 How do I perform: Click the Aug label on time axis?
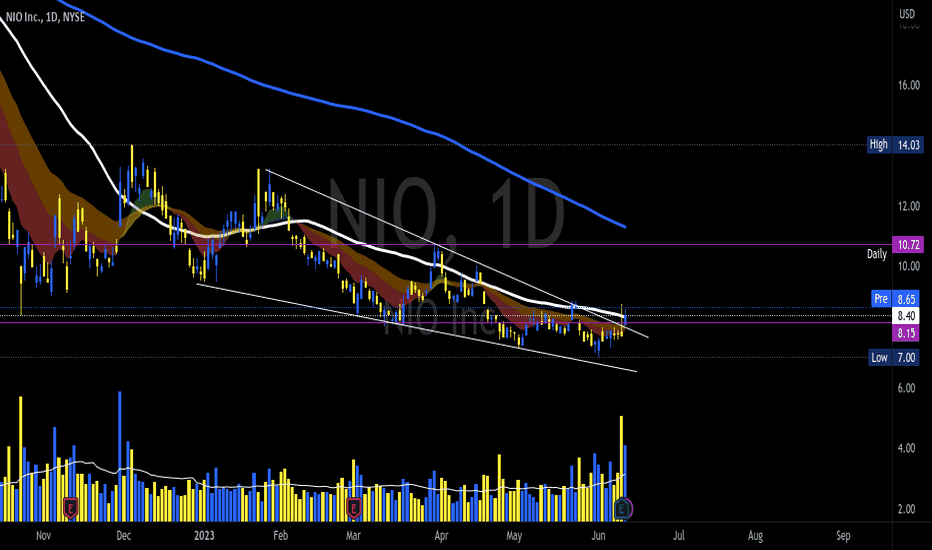(x=755, y=536)
